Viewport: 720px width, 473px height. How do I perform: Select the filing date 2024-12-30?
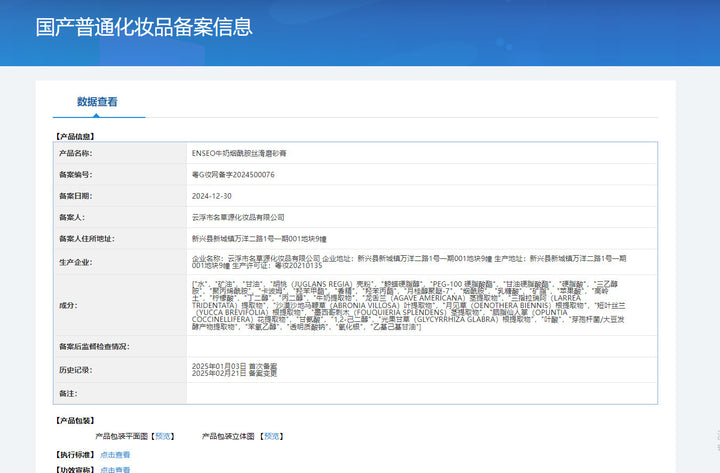[212, 196]
